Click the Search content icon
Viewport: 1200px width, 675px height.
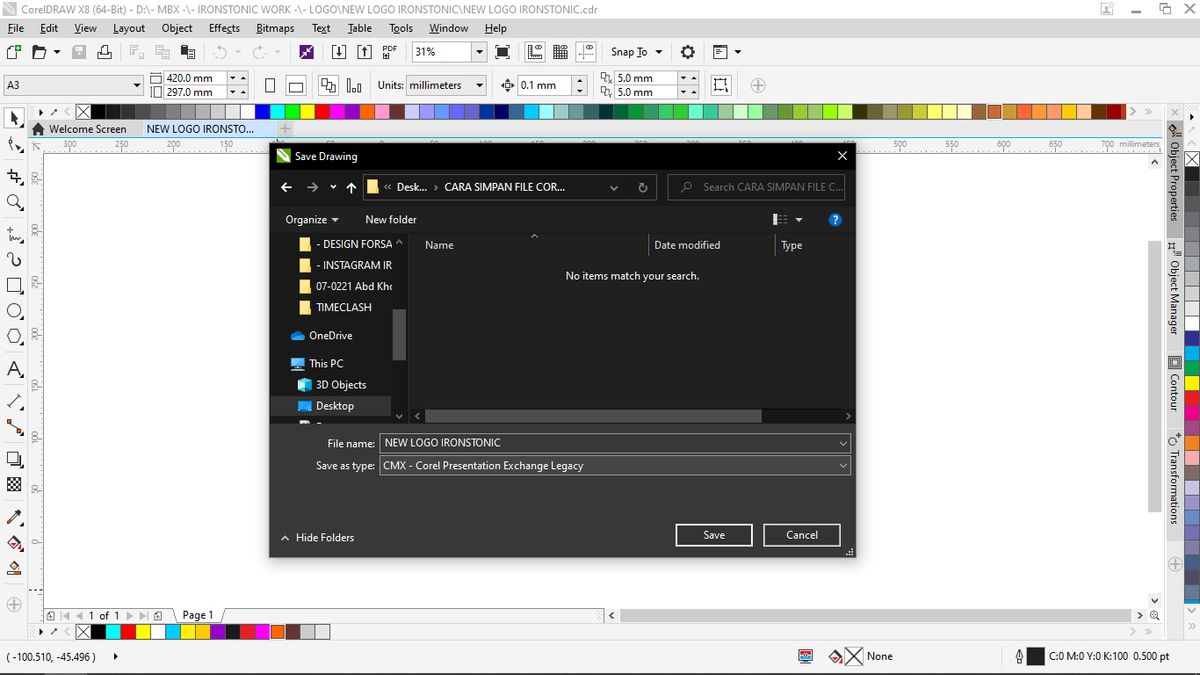306,52
